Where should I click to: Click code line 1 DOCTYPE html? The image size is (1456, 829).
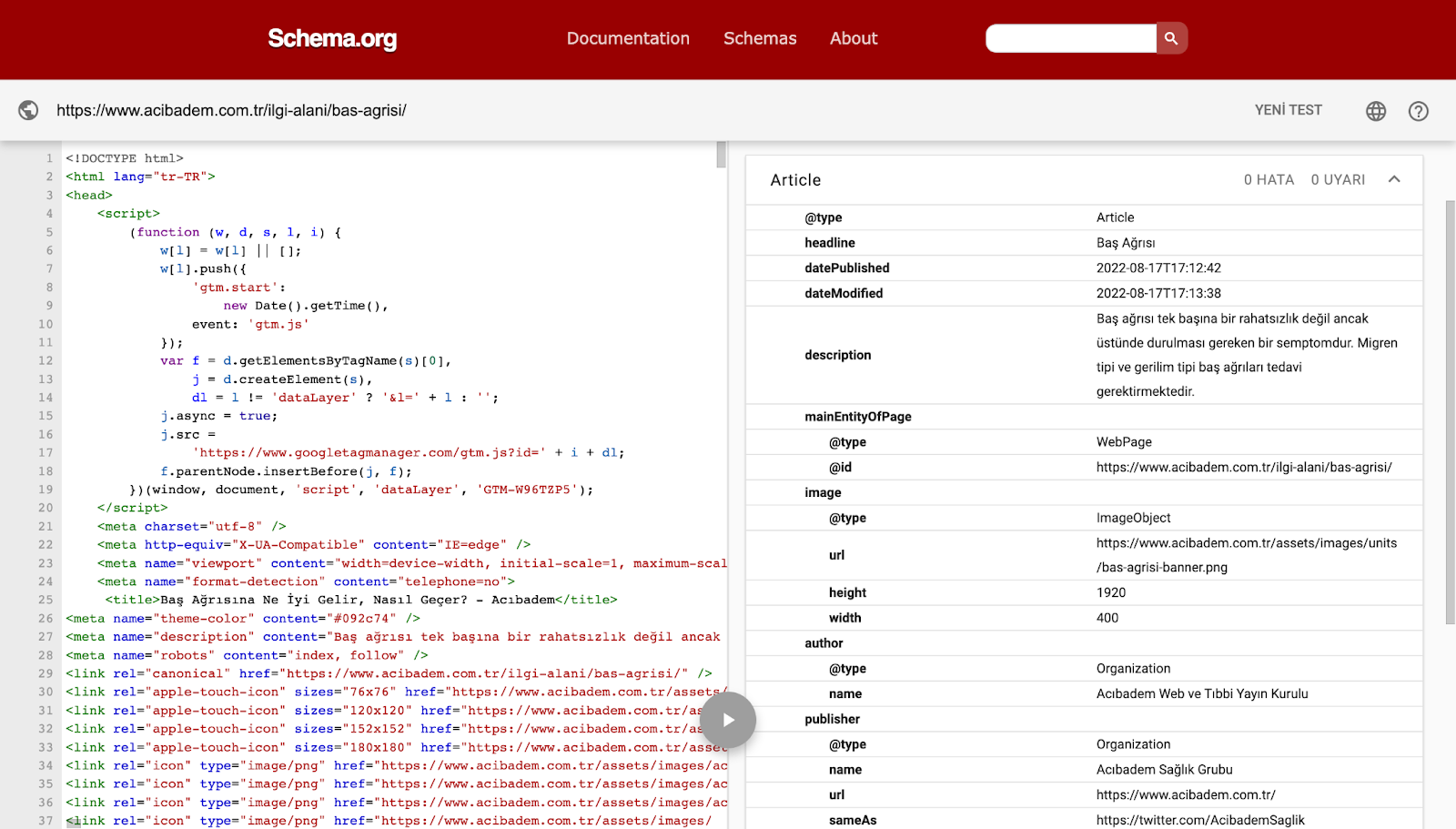(125, 158)
